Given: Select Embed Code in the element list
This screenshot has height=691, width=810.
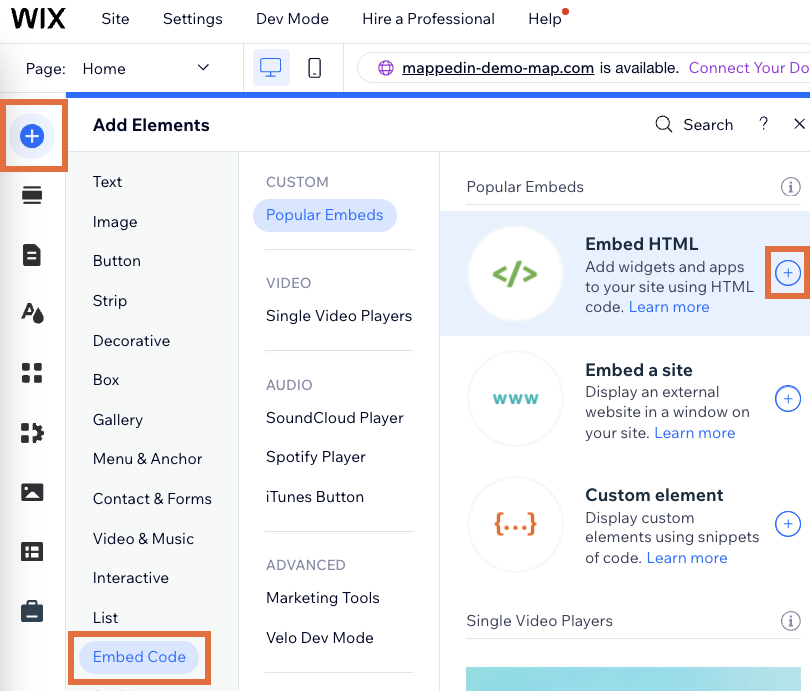Looking at the screenshot, I should [x=140, y=657].
